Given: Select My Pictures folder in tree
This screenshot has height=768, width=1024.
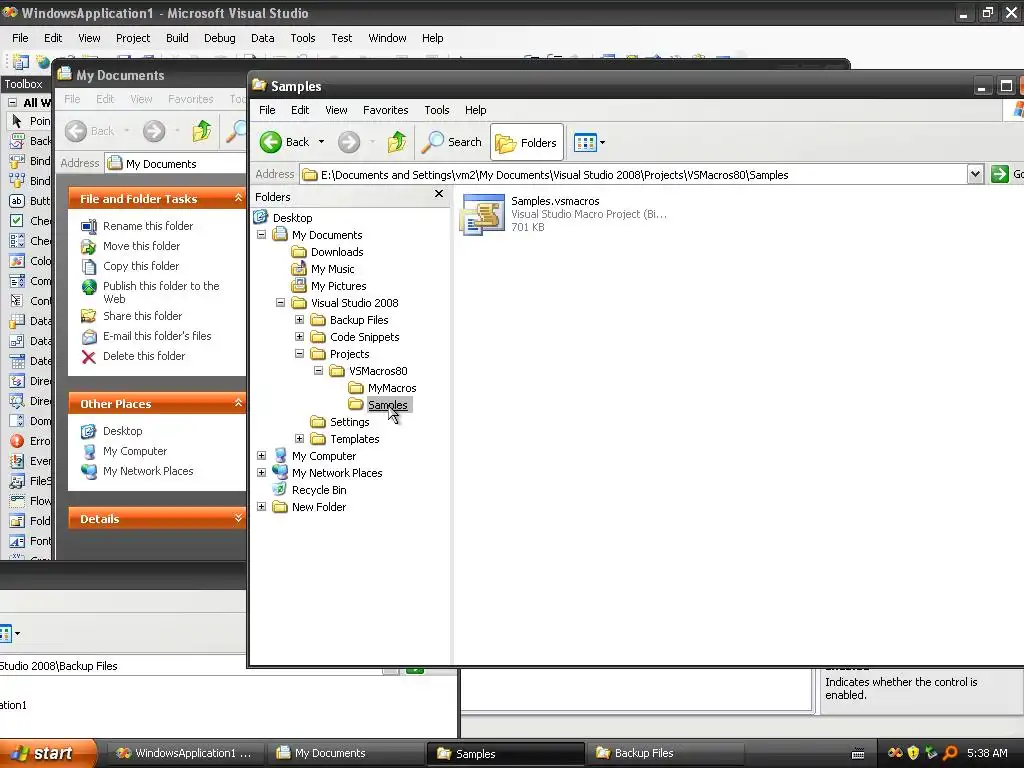Looking at the screenshot, I should 338,285.
